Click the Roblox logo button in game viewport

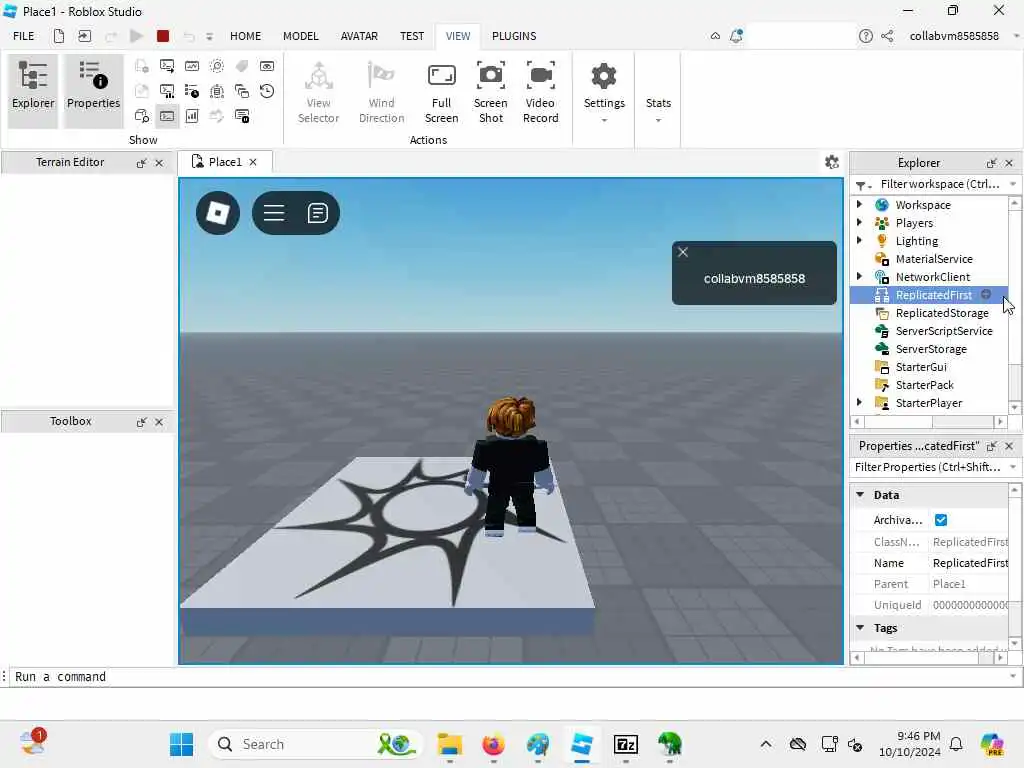tap(218, 213)
